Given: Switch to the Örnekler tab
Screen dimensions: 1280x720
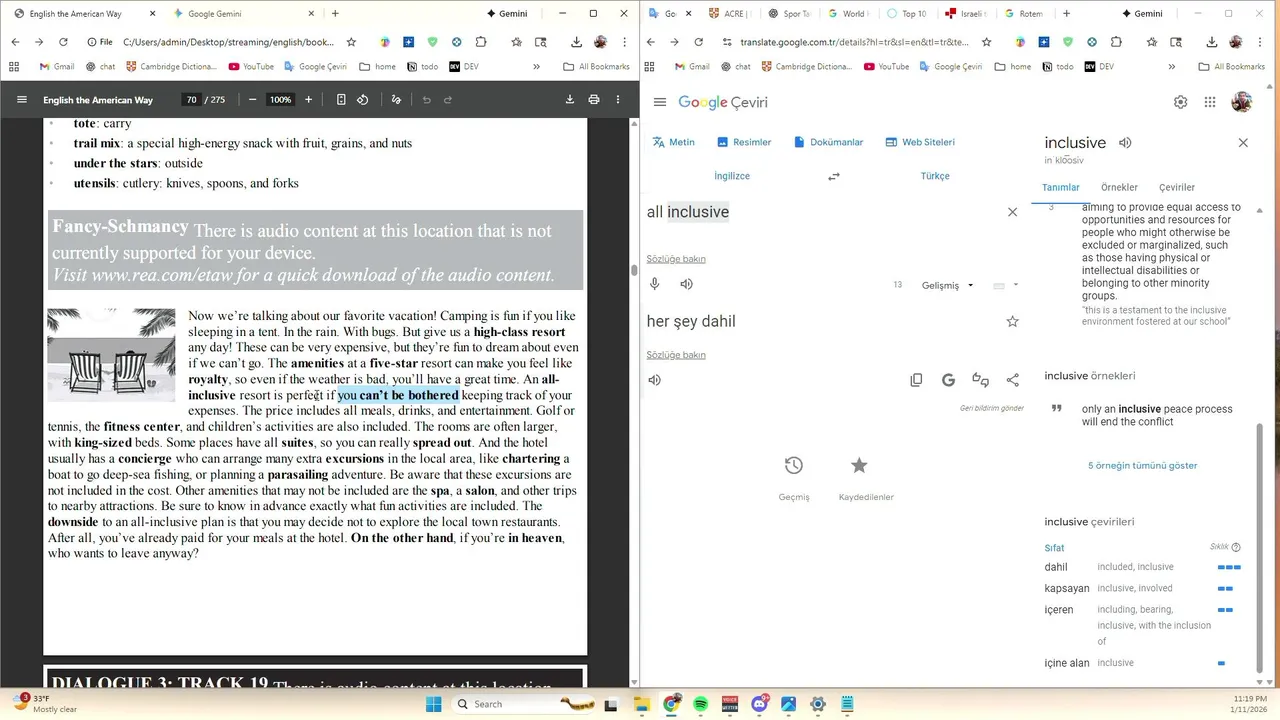Looking at the screenshot, I should point(1119,187).
